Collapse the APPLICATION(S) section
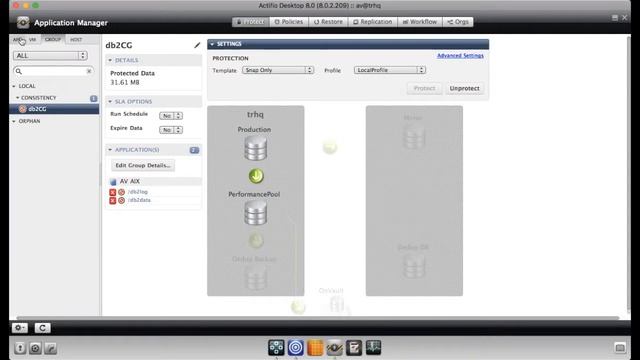The image size is (640, 360). click(x=110, y=150)
